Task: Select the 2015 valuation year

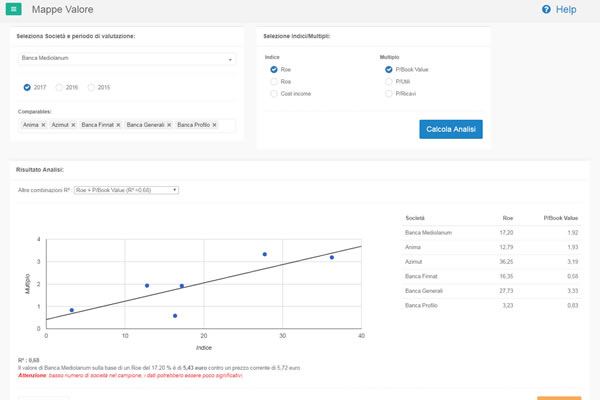Action: coord(91,87)
